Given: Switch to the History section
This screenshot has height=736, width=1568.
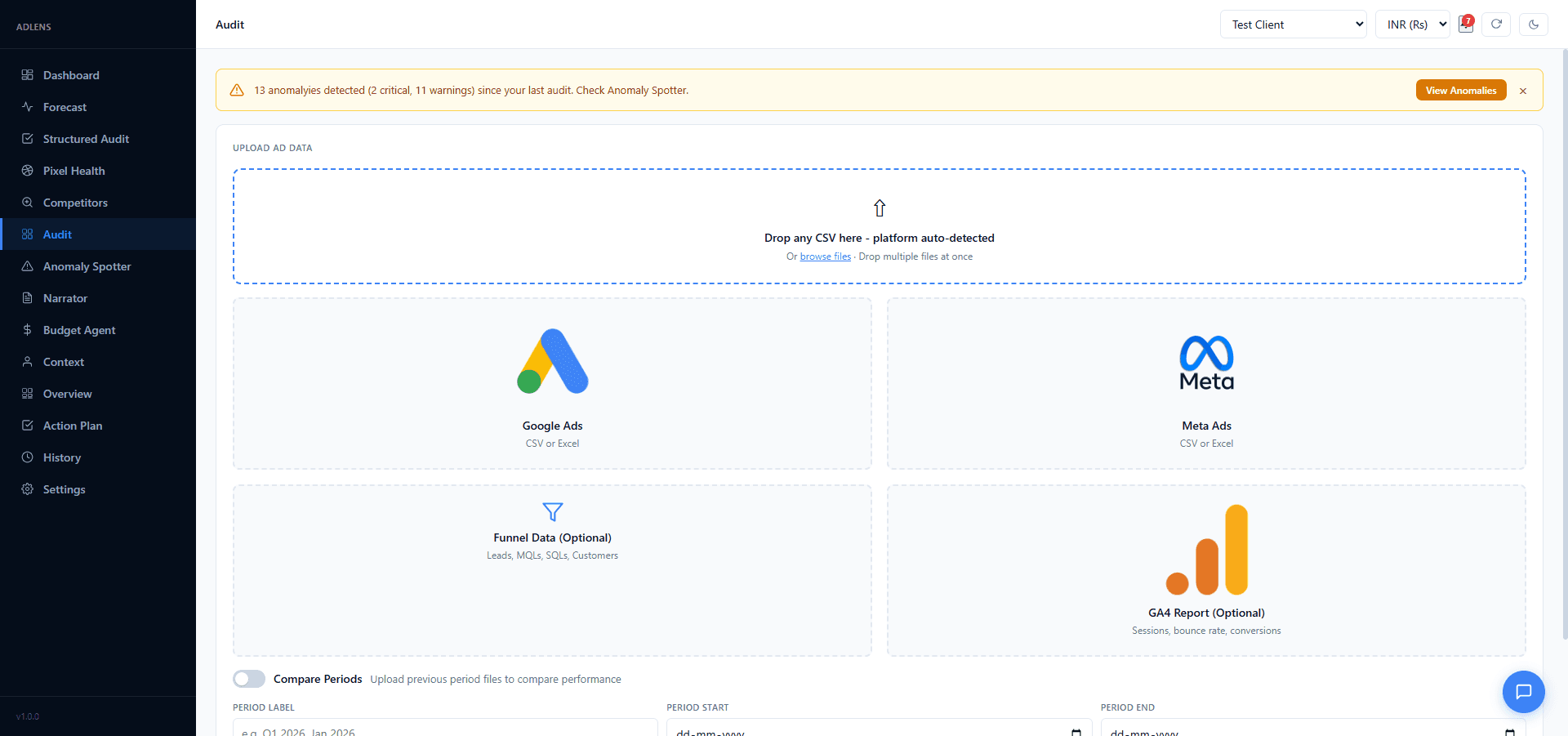Looking at the screenshot, I should tap(62, 457).
